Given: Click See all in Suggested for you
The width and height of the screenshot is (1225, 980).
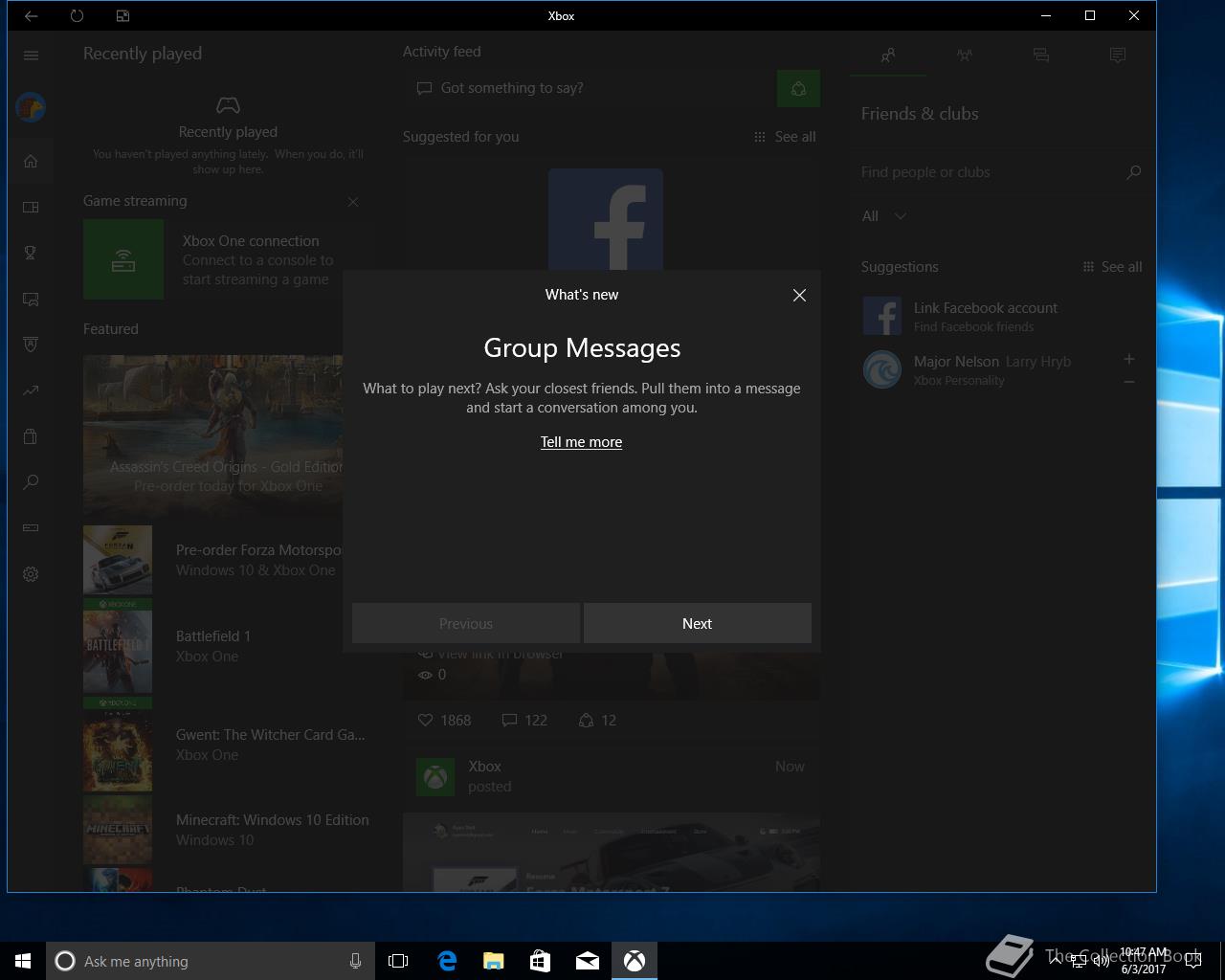Looking at the screenshot, I should (x=785, y=137).
